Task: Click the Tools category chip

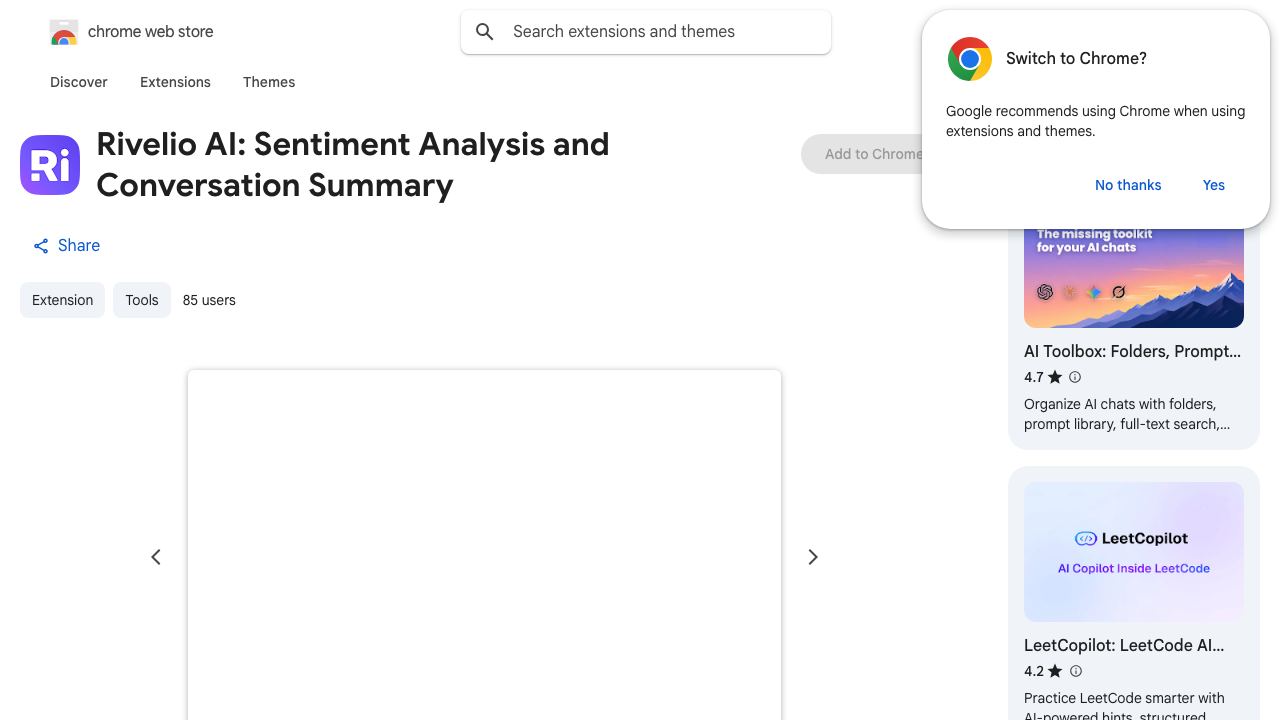Action: [142, 300]
